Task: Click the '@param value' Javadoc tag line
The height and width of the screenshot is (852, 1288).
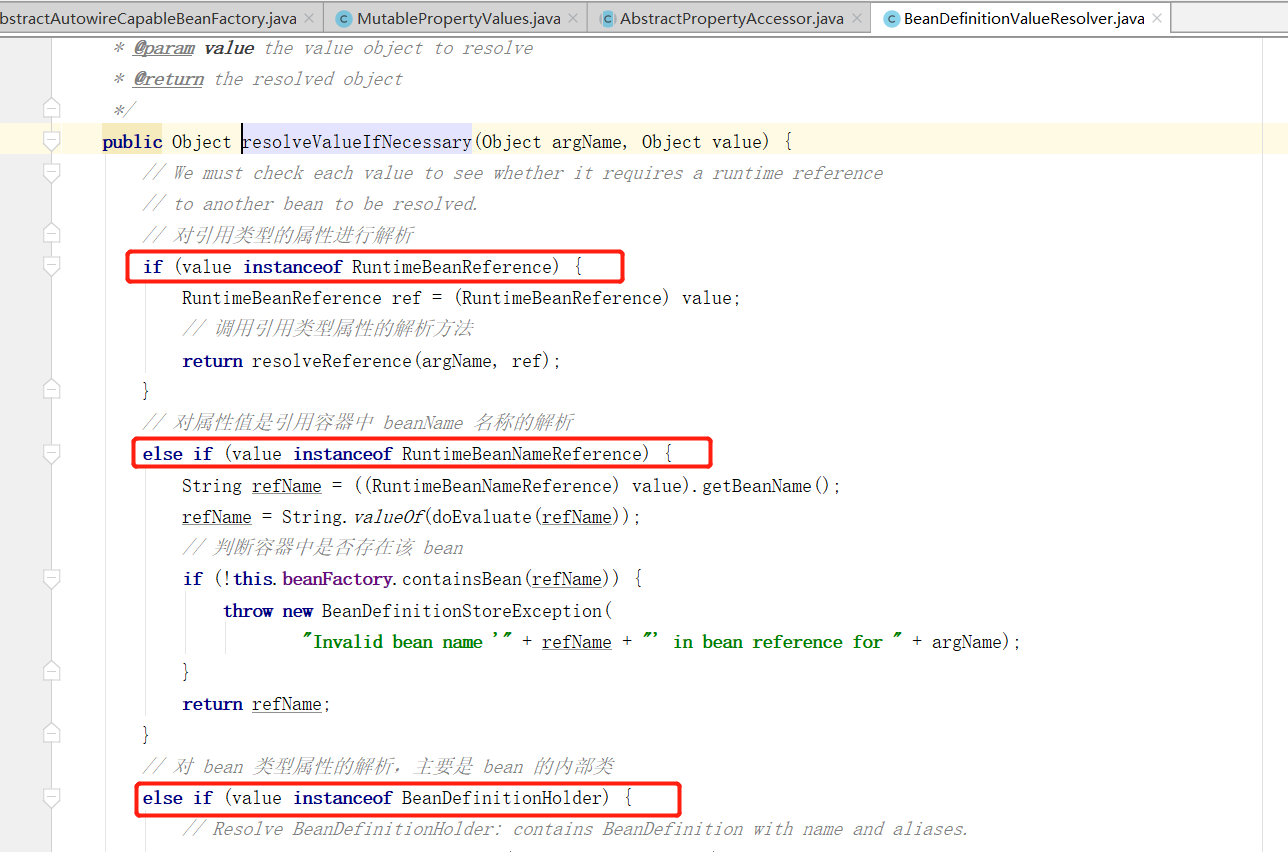Action: point(323,48)
